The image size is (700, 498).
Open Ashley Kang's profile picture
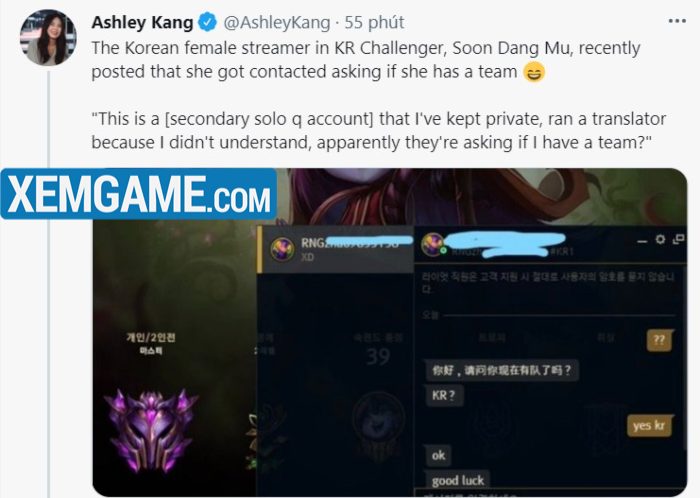coord(48,37)
